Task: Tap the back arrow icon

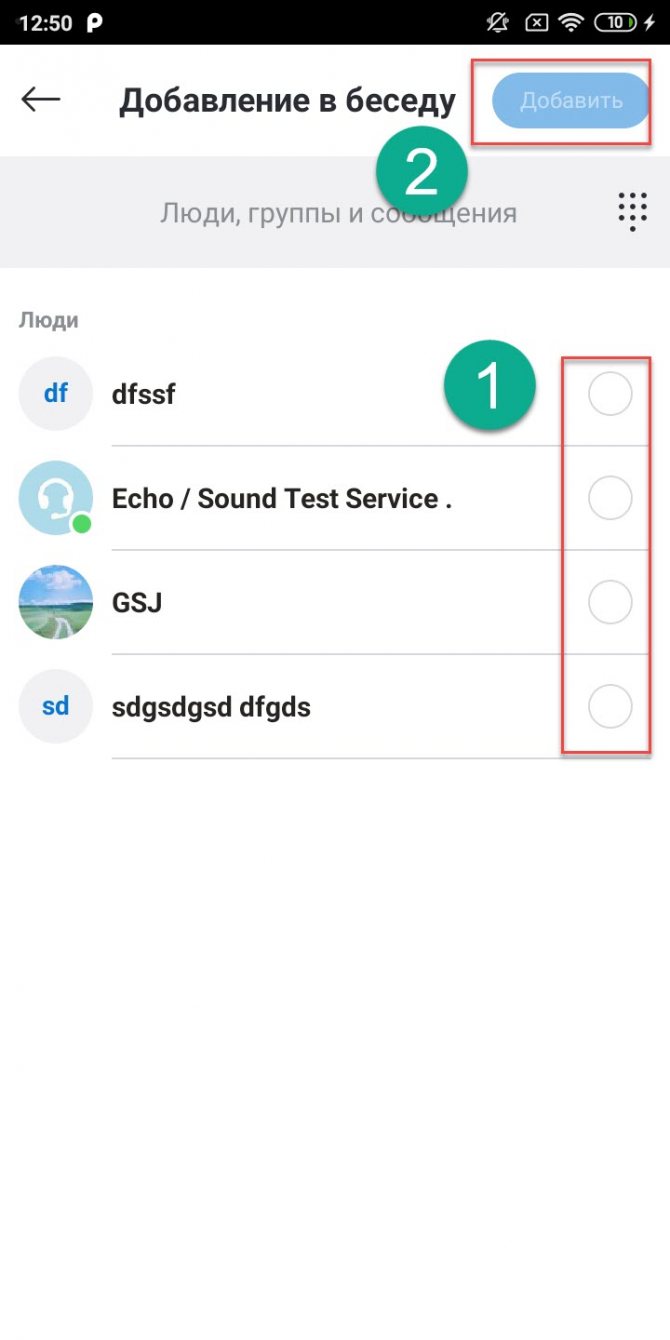Action: tap(41, 99)
